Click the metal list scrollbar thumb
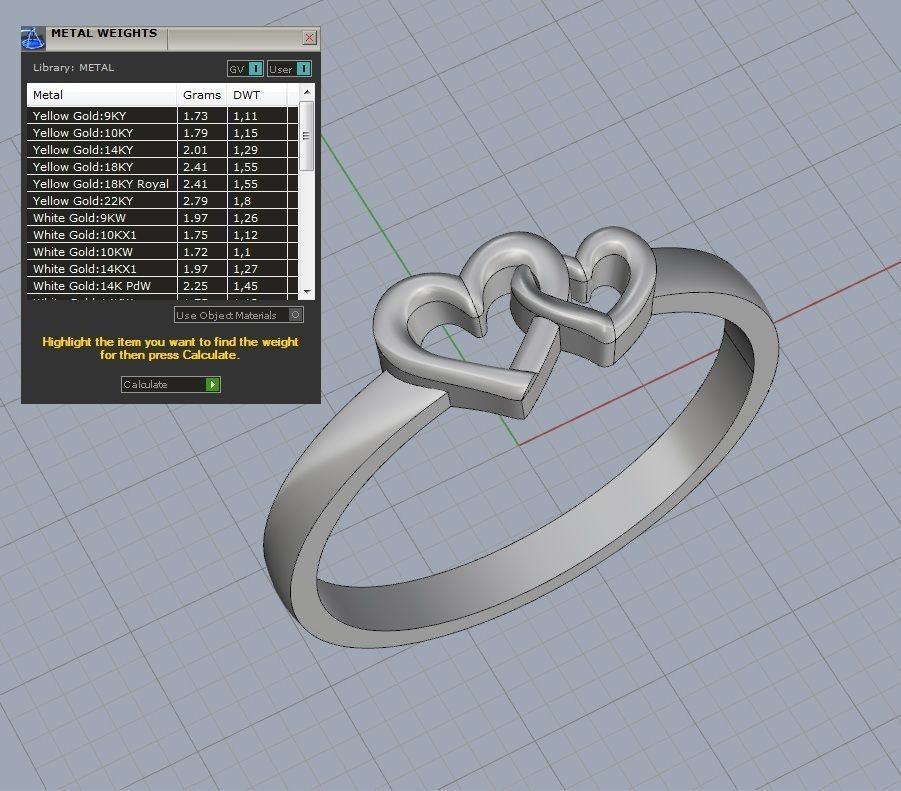The width and height of the screenshot is (901, 791). point(307,136)
